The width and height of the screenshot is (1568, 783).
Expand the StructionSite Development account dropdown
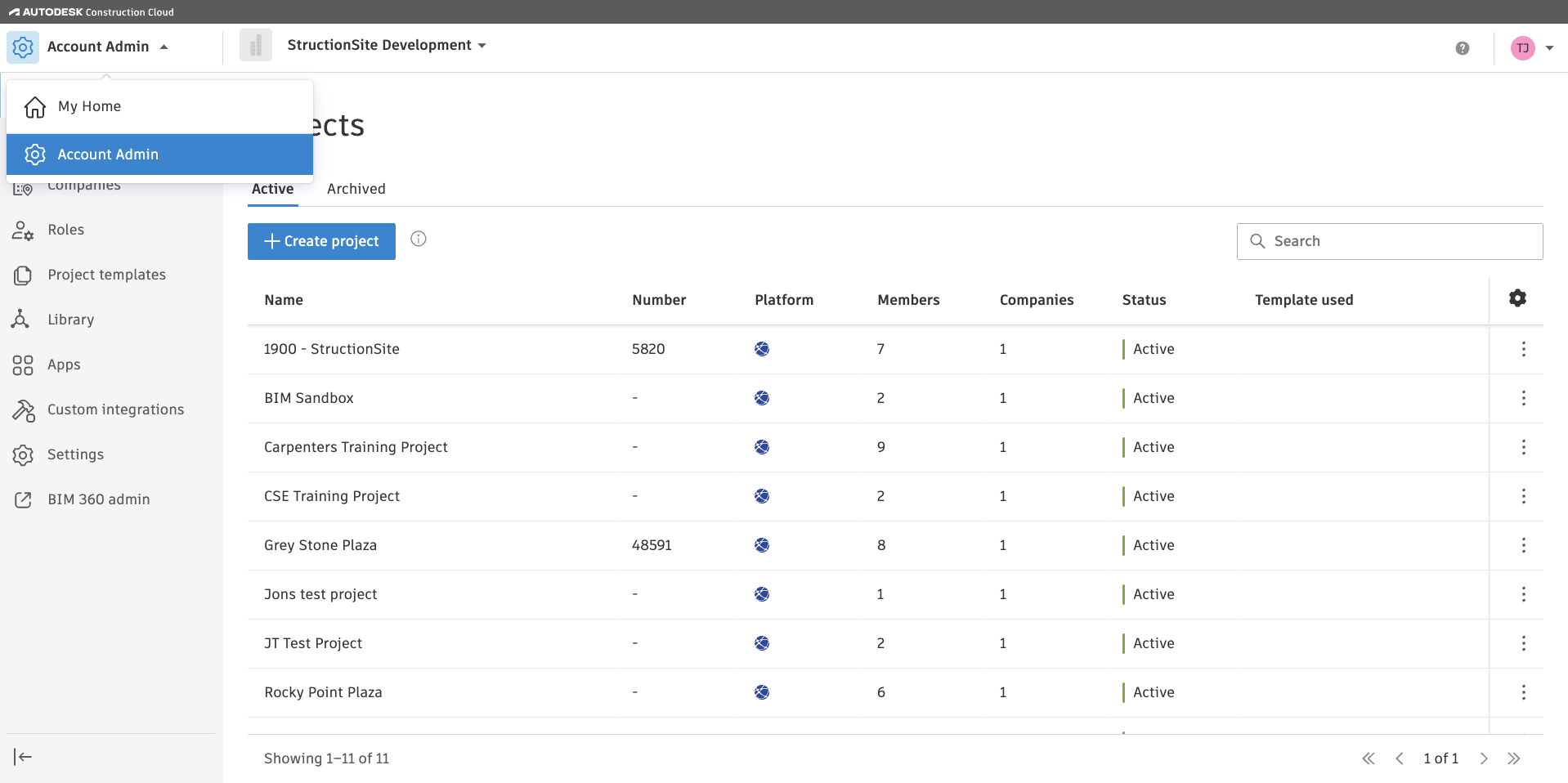[482, 46]
